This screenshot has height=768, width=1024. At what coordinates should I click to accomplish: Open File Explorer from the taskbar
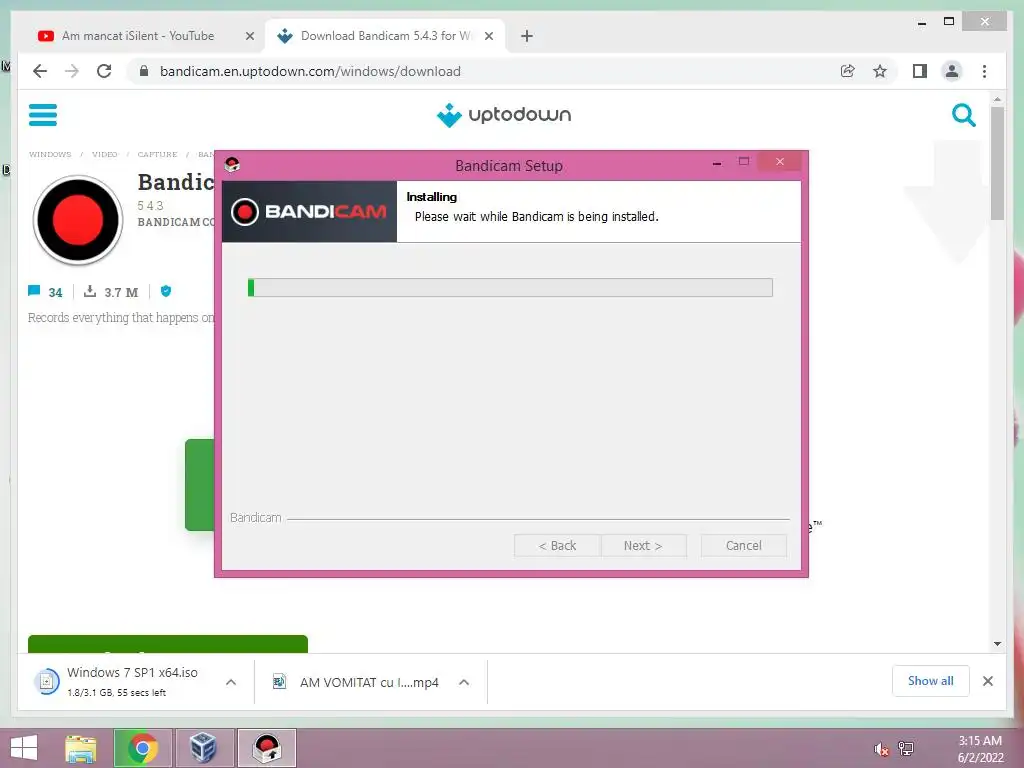(81, 748)
